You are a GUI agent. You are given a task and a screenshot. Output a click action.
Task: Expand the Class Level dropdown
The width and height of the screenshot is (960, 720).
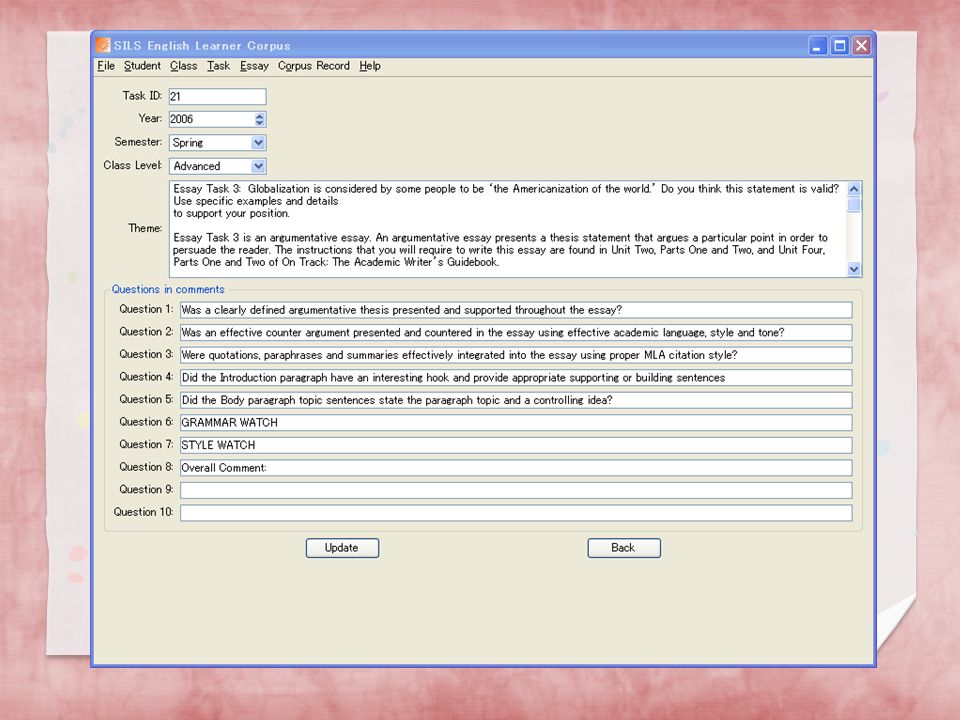pos(258,166)
